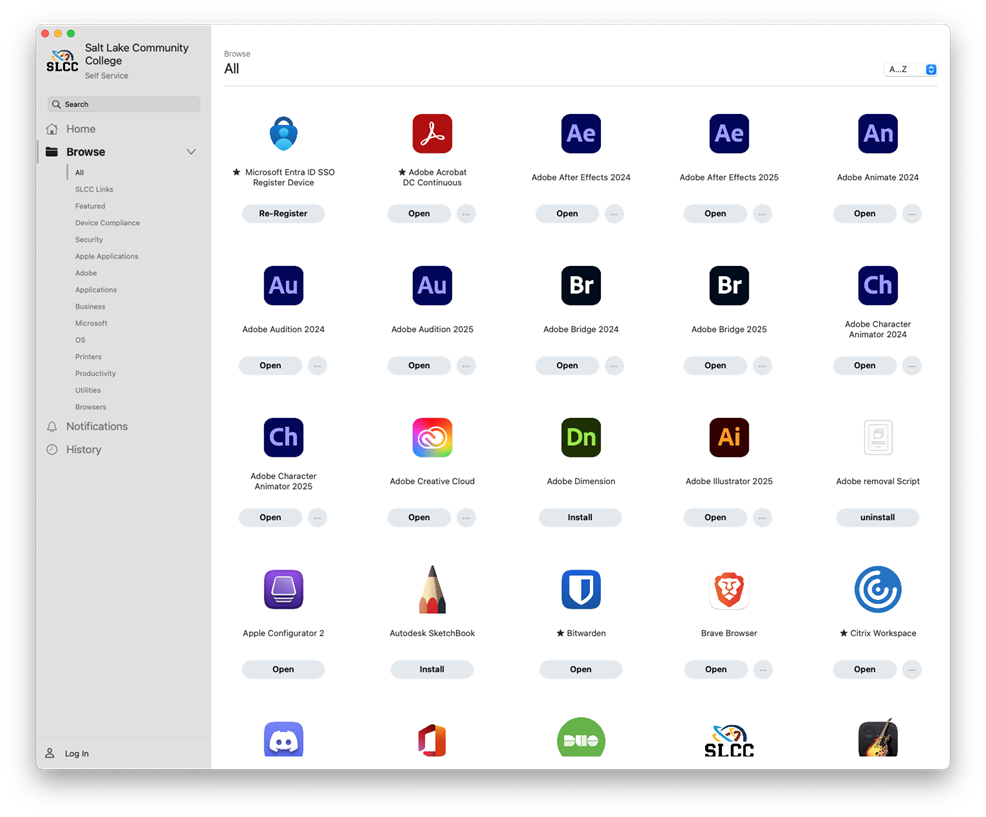
Task: Open the Notifications section in sidebar
Action: [97, 426]
